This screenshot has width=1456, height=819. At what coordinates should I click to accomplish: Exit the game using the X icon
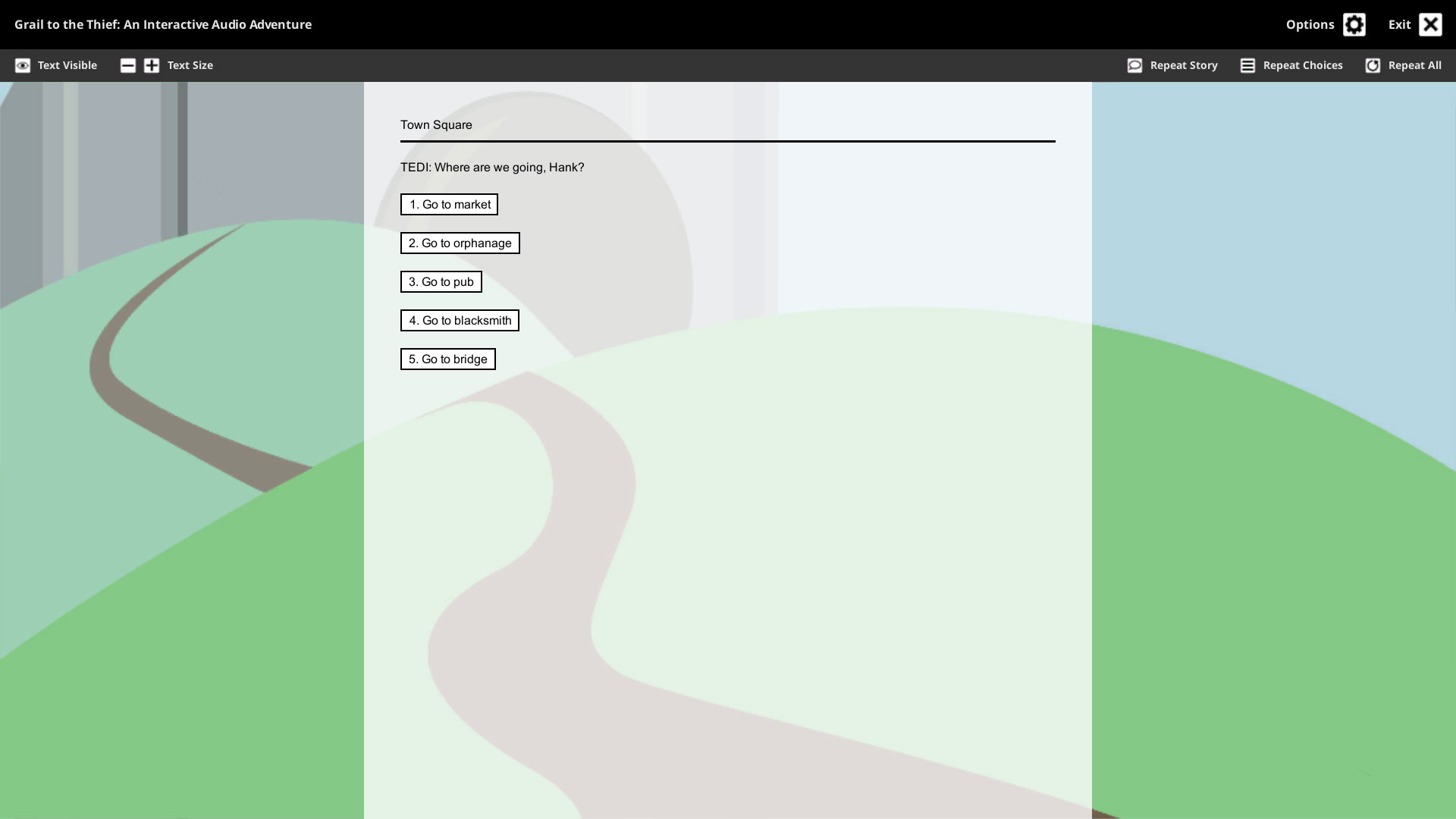click(1430, 24)
